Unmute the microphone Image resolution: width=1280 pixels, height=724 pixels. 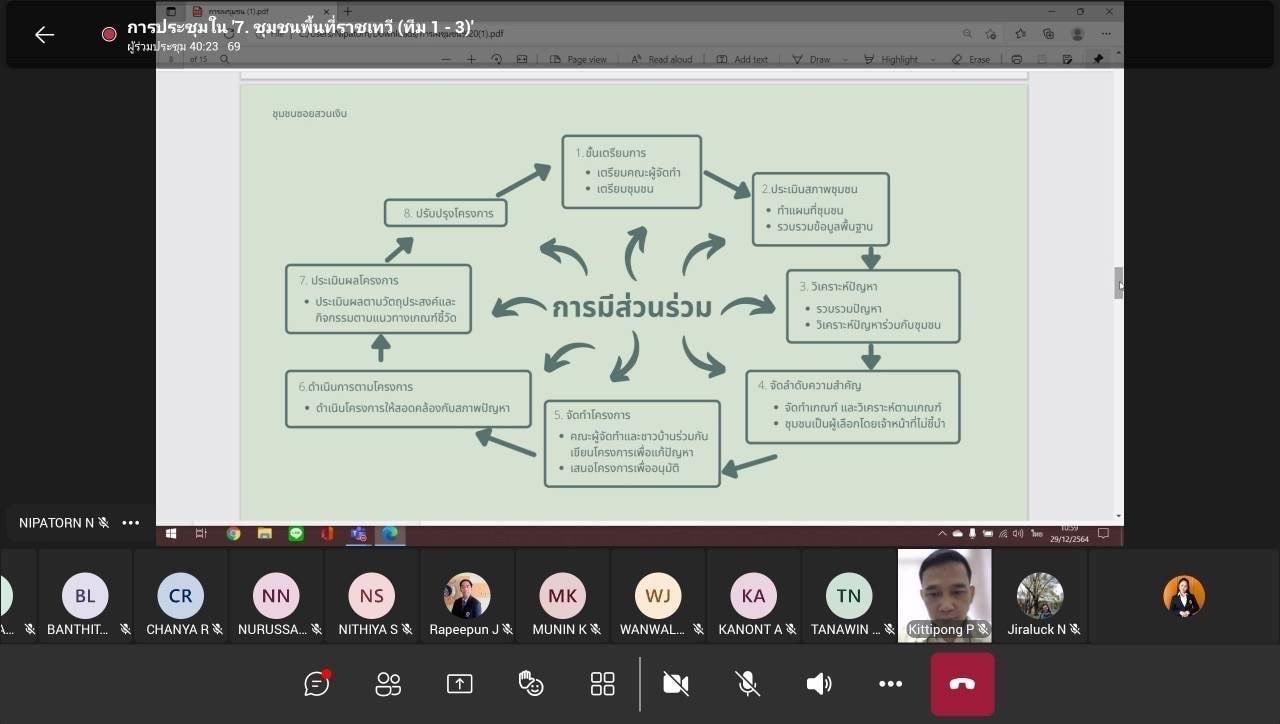(x=747, y=684)
